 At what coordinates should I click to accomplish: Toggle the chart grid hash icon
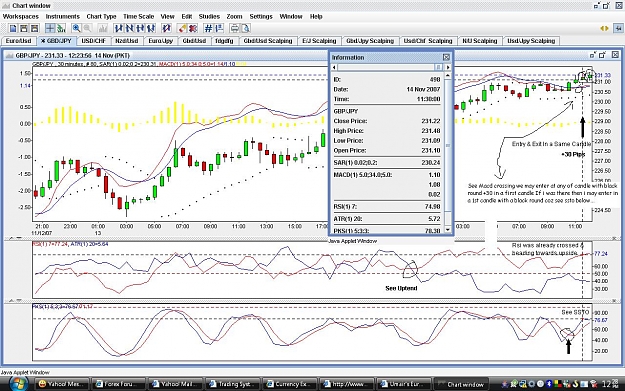coord(208,28)
